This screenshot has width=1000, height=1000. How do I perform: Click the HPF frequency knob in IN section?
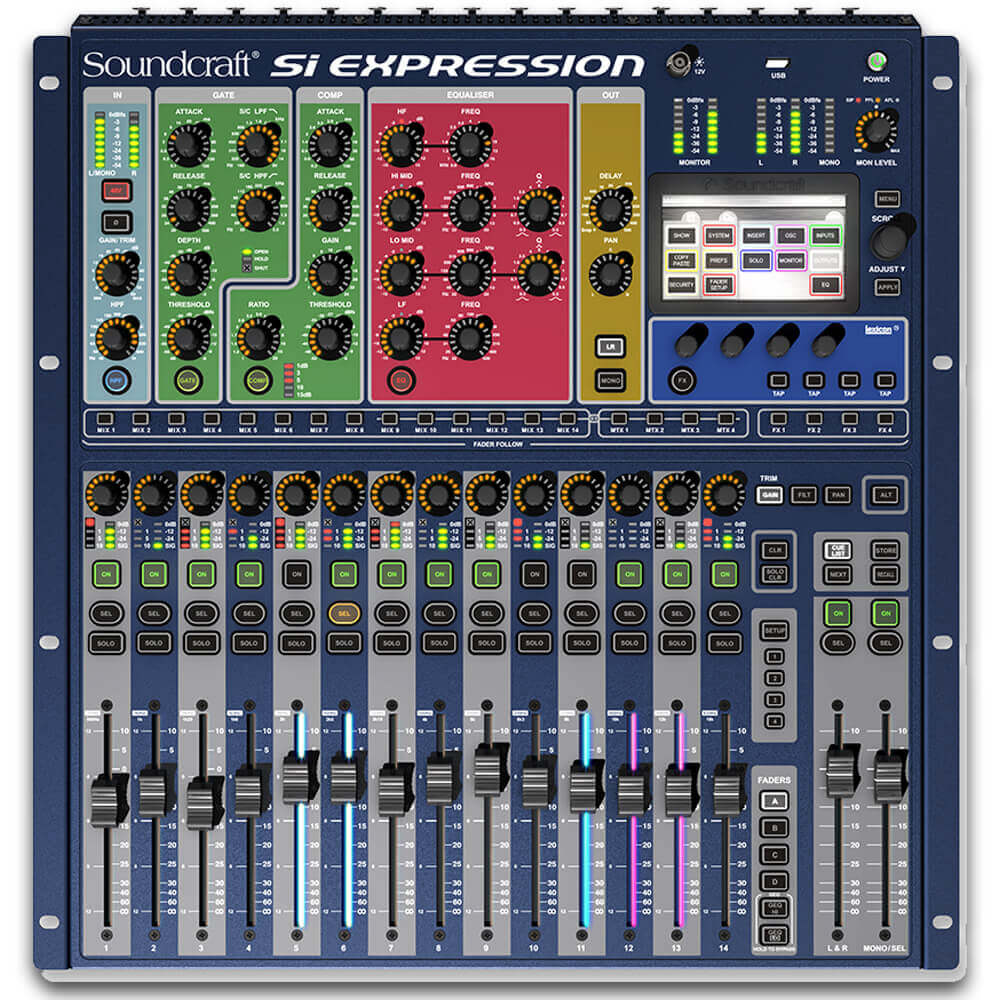point(117,337)
